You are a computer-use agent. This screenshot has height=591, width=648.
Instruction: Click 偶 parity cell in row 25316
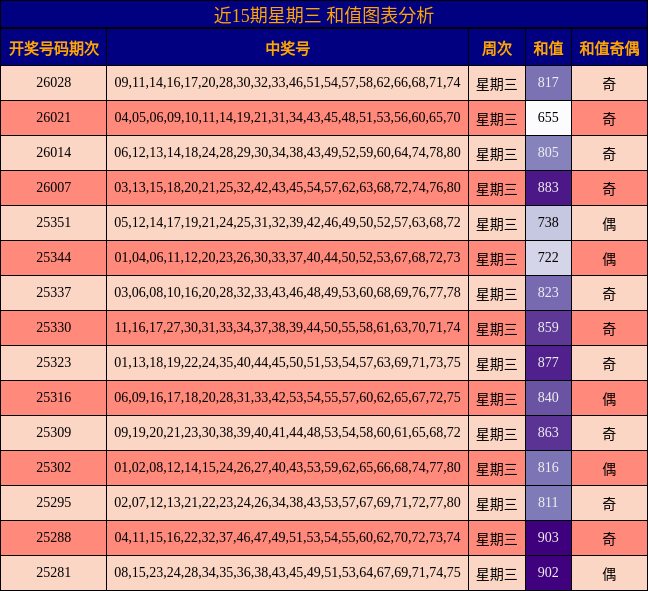coord(609,399)
